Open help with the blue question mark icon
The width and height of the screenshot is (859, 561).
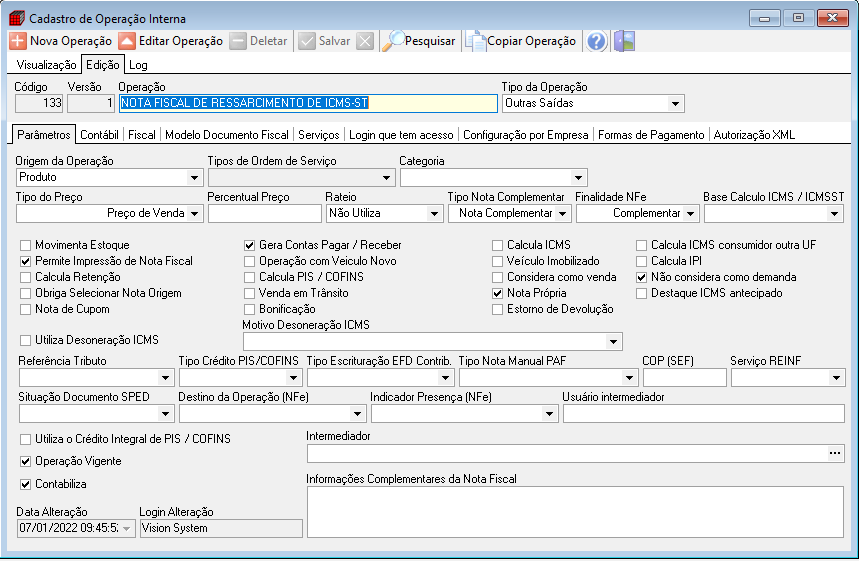[597, 41]
